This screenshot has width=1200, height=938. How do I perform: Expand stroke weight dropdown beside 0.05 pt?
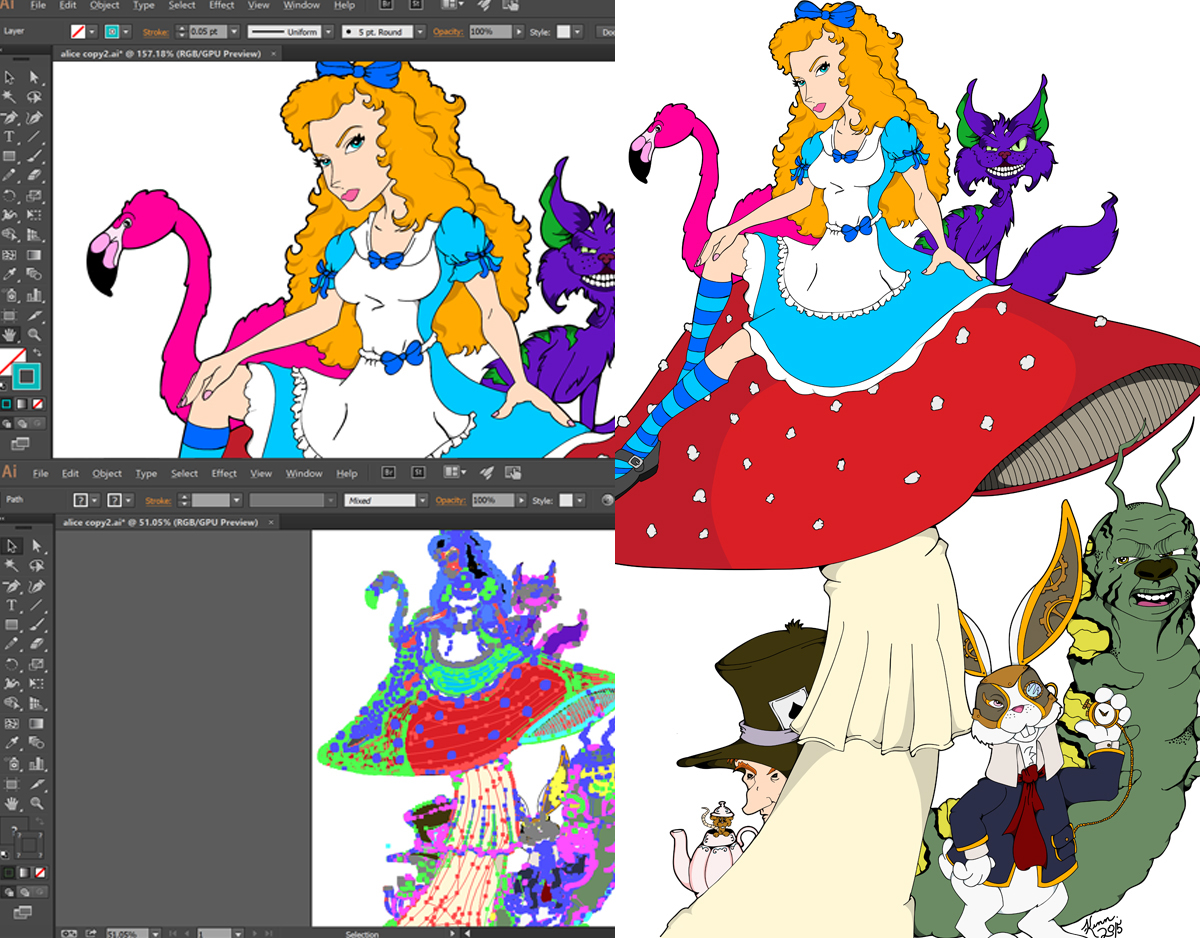tap(234, 31)
